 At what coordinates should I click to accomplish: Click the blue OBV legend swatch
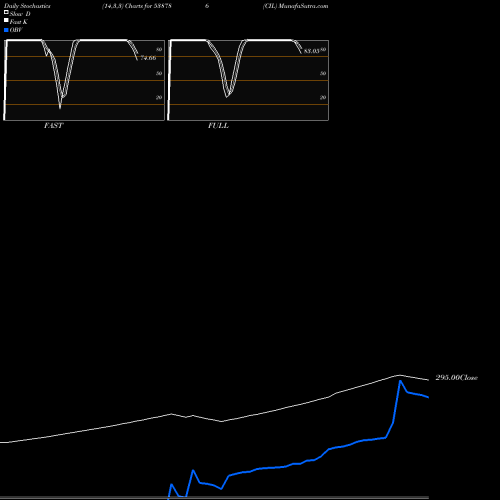(6, 30)
